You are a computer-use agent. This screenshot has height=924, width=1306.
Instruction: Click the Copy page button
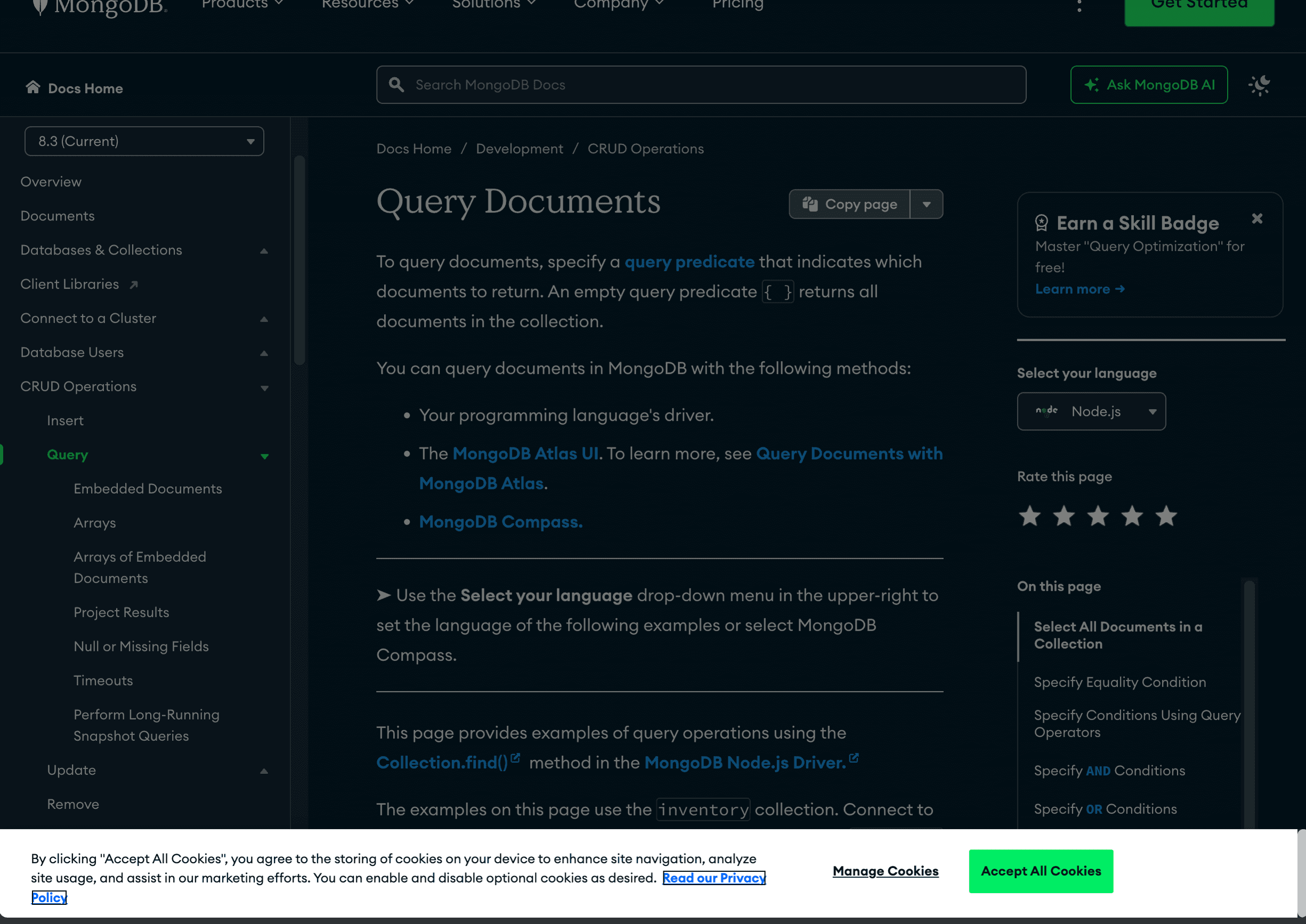(849, 205)
